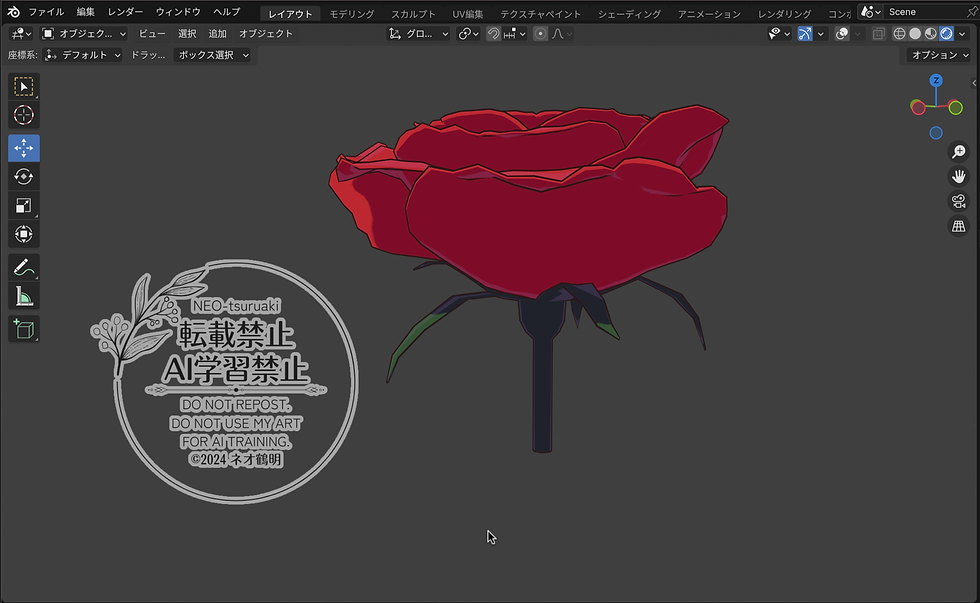
Task: Switch perspective/orthographic with the grid icon
Action: click(x=958, y=226)
